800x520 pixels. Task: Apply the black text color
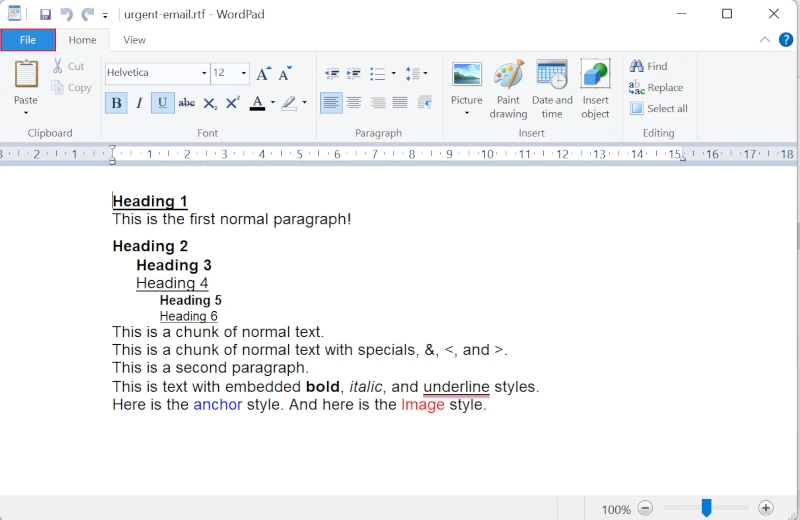tap(257, 103)
